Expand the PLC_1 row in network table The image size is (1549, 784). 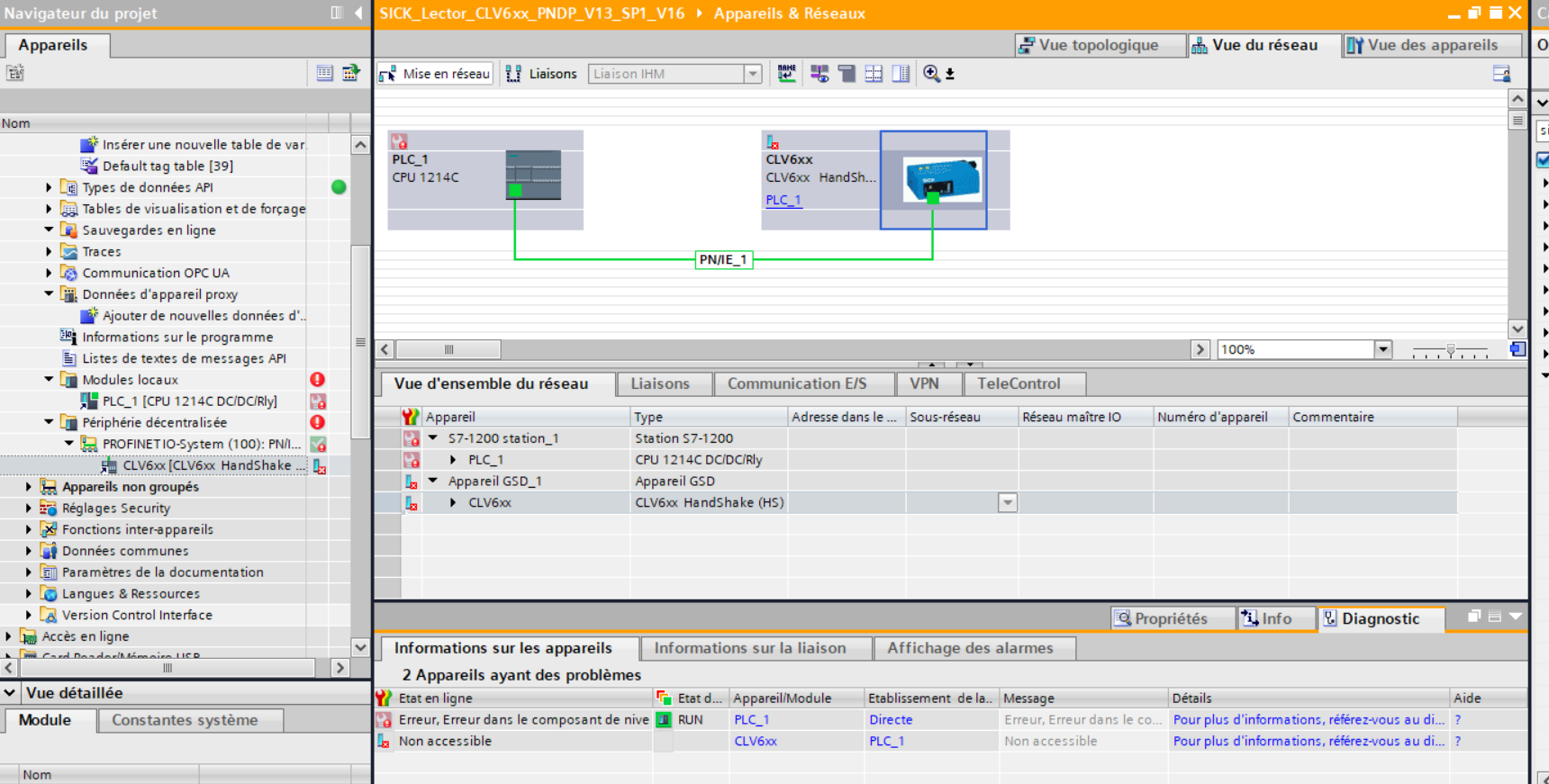tap(454, 460)
